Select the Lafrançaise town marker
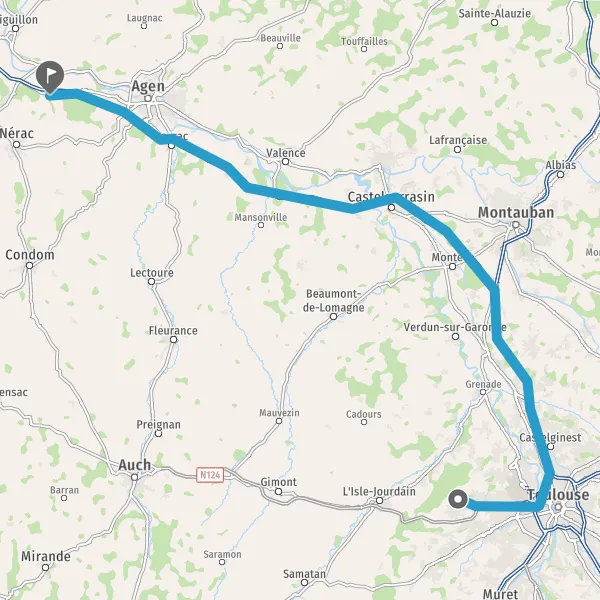The width and height of the screenshot is (600, 600). [457, 150]
